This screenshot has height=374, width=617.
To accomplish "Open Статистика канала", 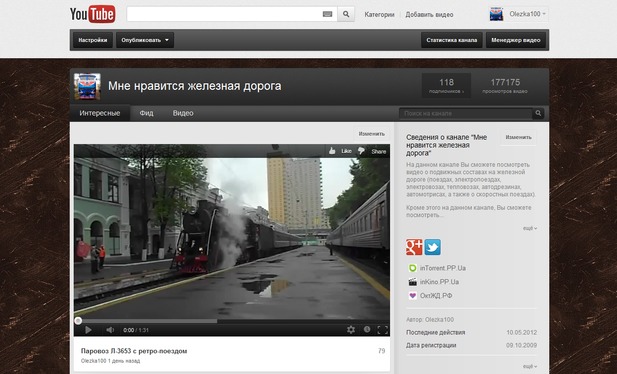I will click(x=452, y=40).
